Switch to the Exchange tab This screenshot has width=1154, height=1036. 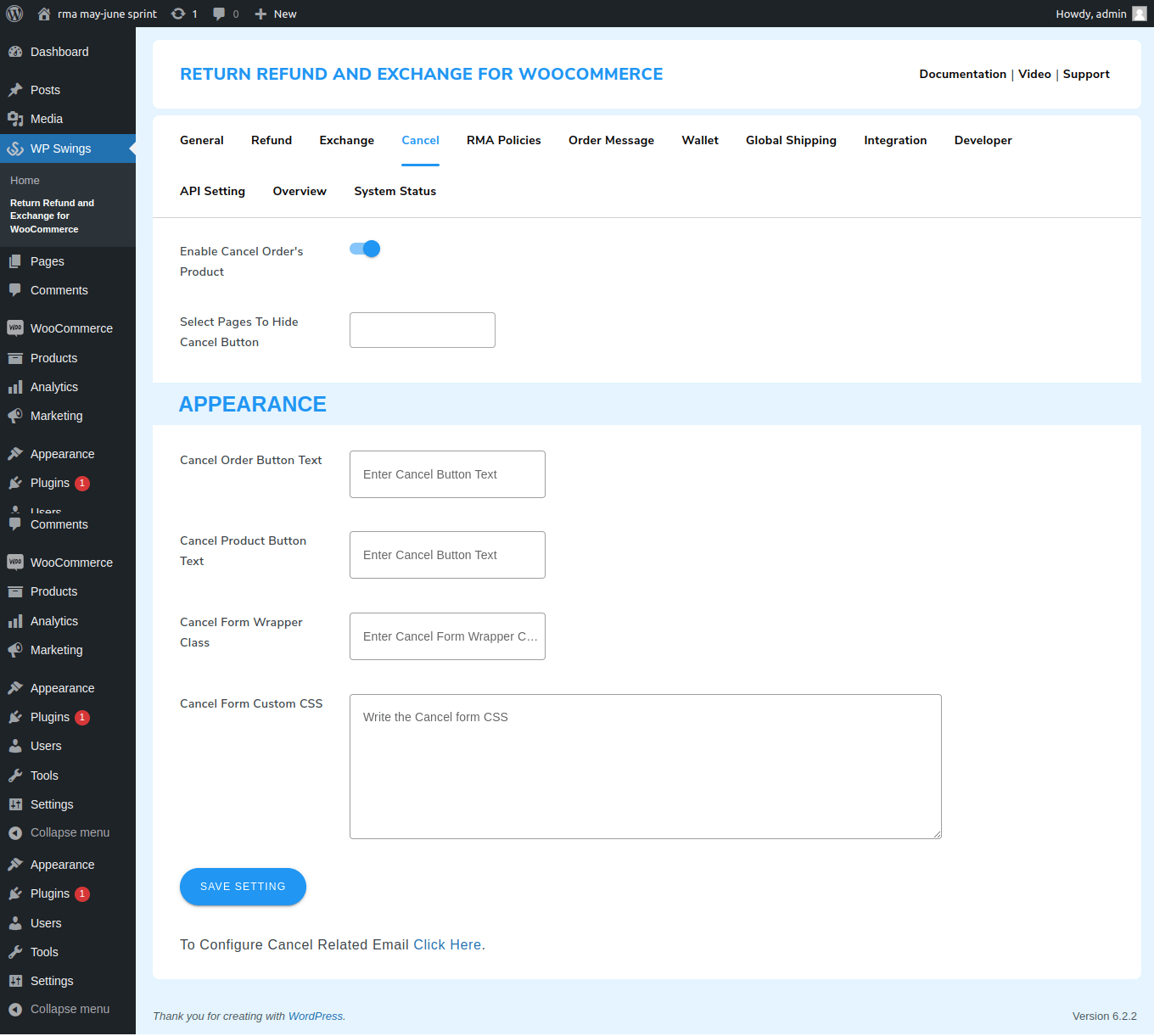click(347, 140)
